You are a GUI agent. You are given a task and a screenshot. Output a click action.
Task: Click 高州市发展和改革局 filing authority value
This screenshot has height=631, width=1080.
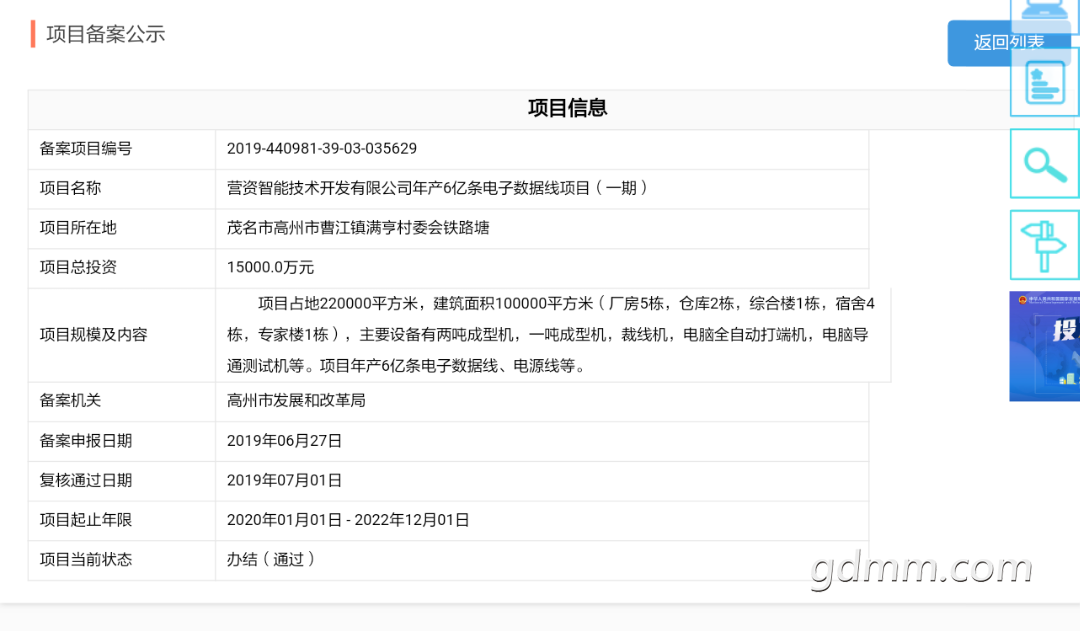(296, 401)
